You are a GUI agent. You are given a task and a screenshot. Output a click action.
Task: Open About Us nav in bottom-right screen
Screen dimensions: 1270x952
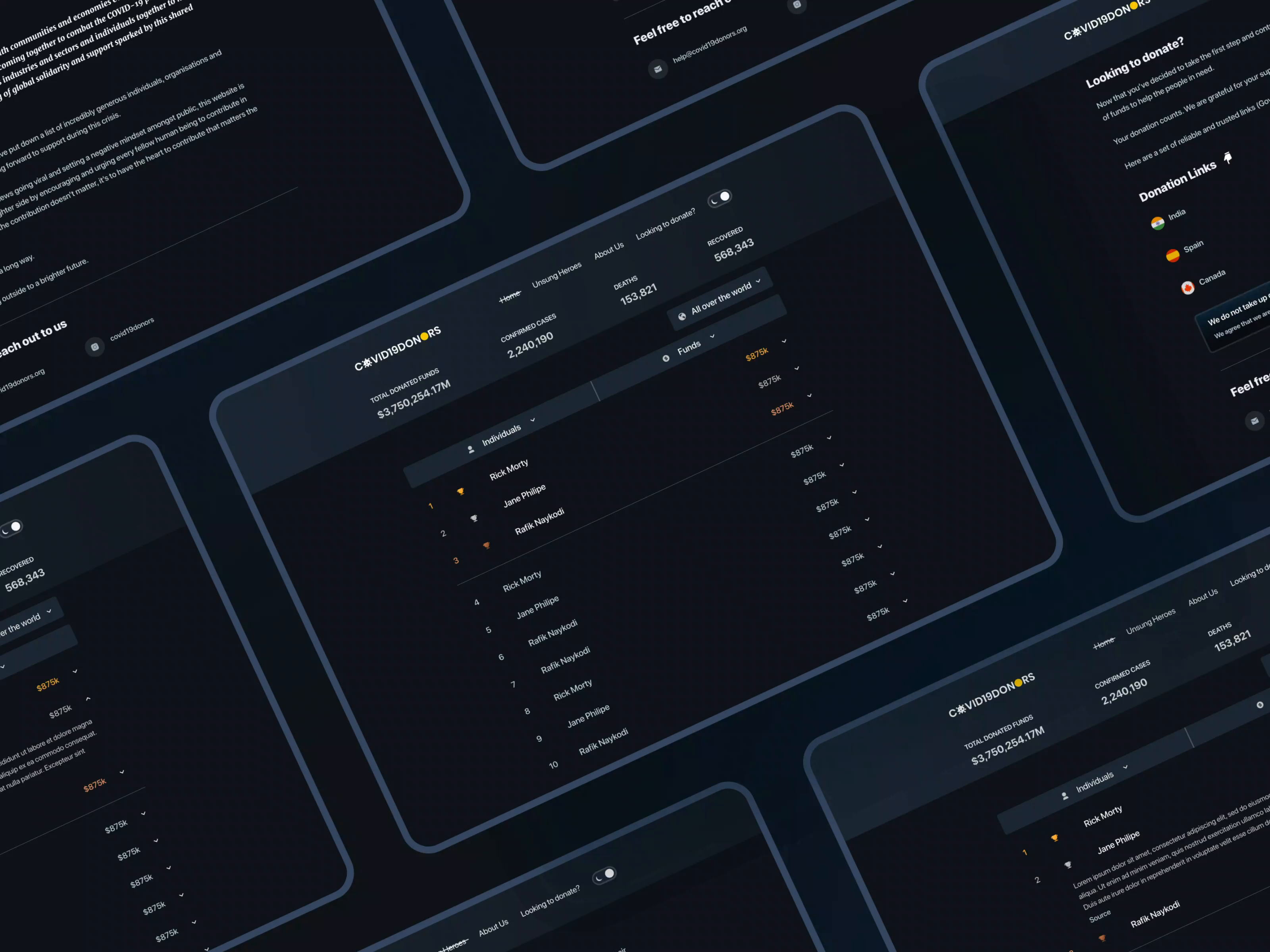pyautogui.click(x=1203, y=597)
